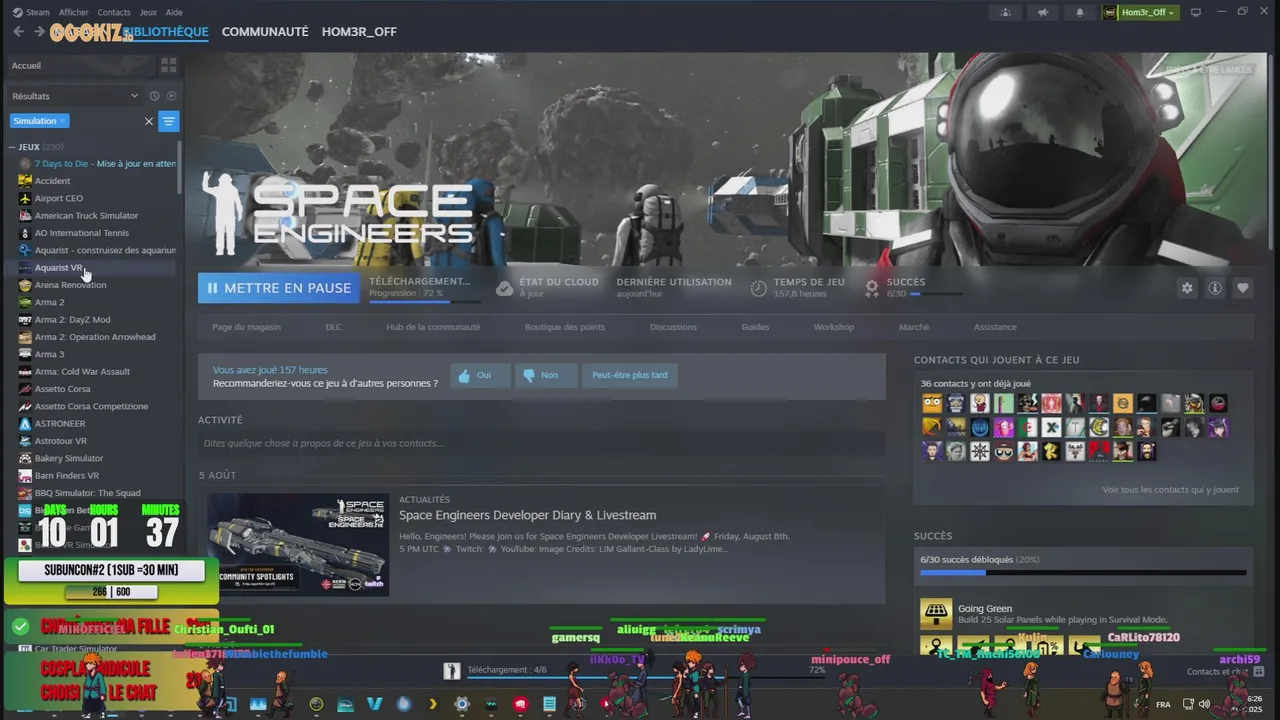The width and height of the screenshot is (1280, 720).
Task: Show ready-to-play games filter icon
Action: [171, 96]
